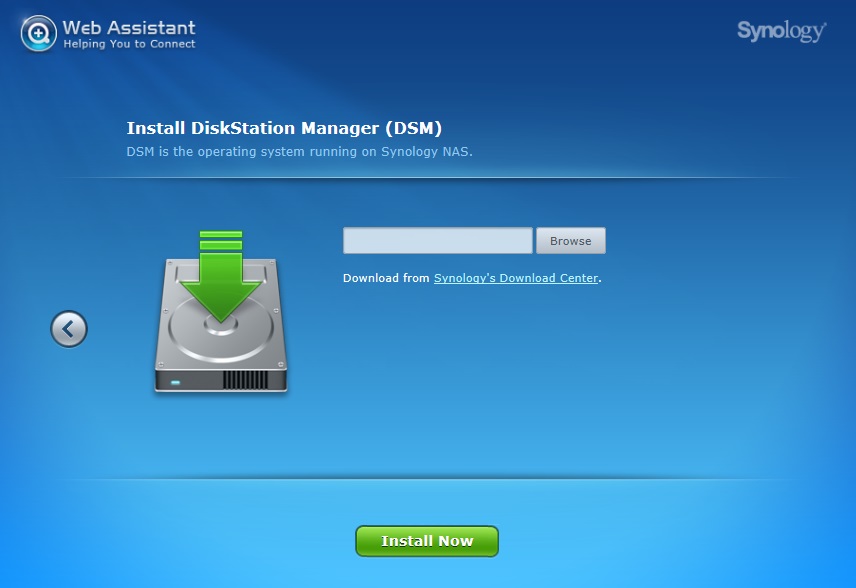
Task: Click the empty blue area below the download link
Action: [x=560, y=380]
